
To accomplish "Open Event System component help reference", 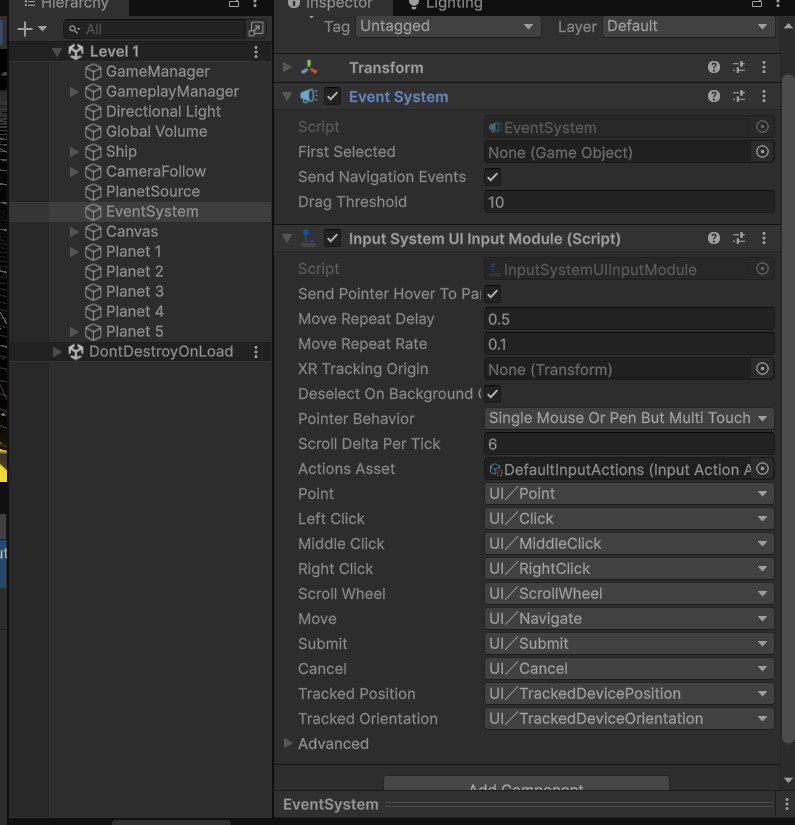I will 714,97.
